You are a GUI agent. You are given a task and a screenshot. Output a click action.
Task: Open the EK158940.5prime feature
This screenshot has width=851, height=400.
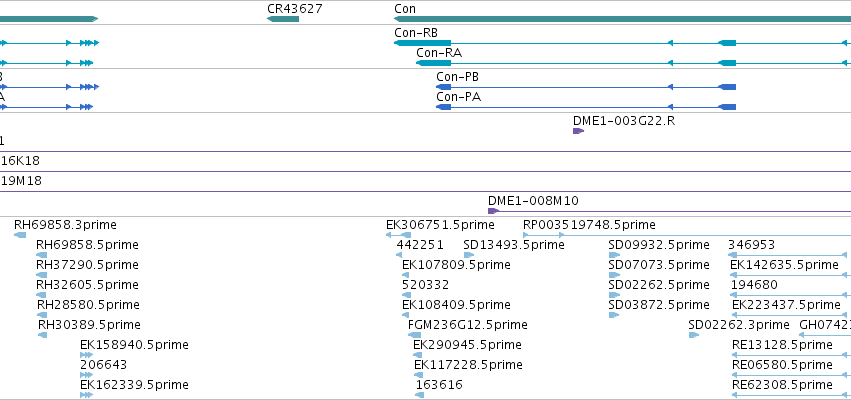[86, 355]
